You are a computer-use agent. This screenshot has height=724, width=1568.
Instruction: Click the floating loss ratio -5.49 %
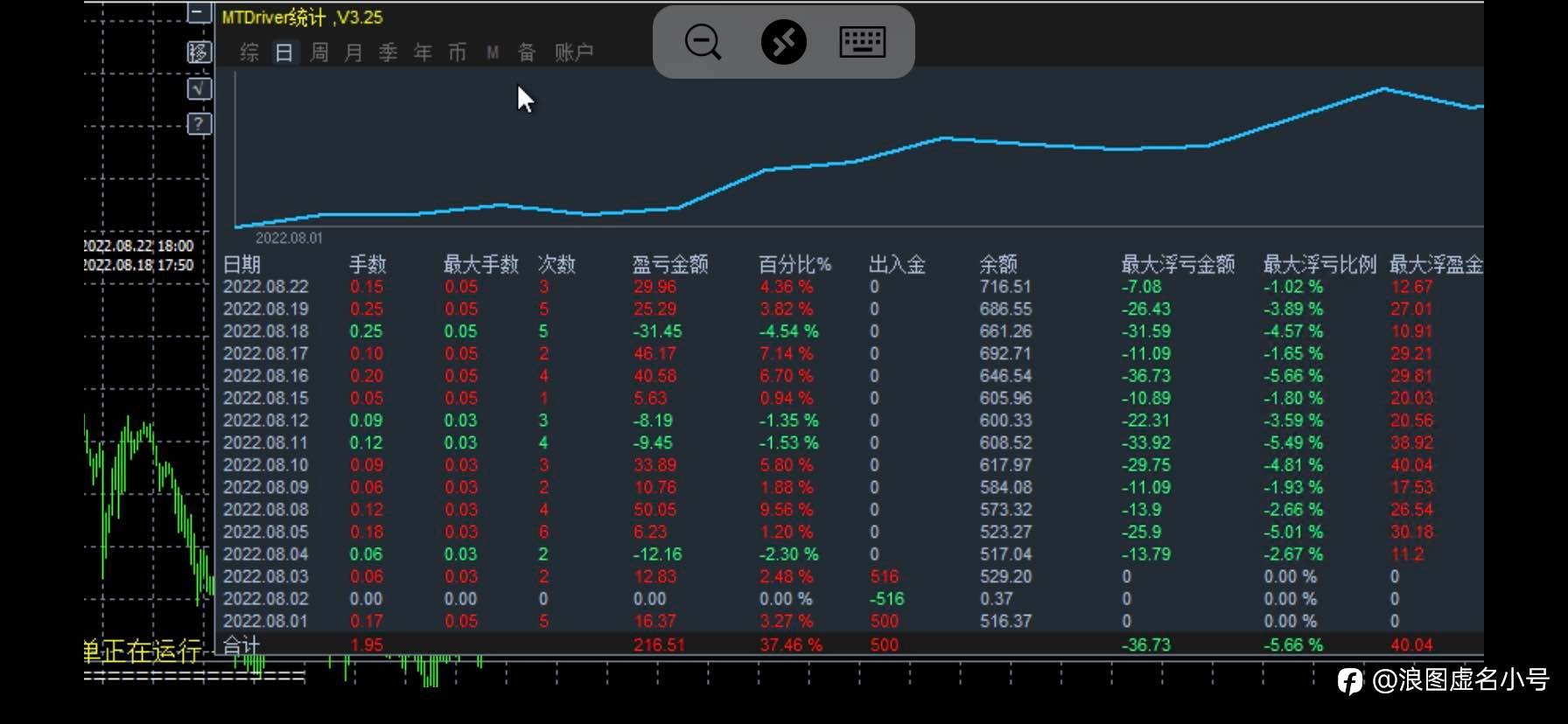(x=1293, y=443)
